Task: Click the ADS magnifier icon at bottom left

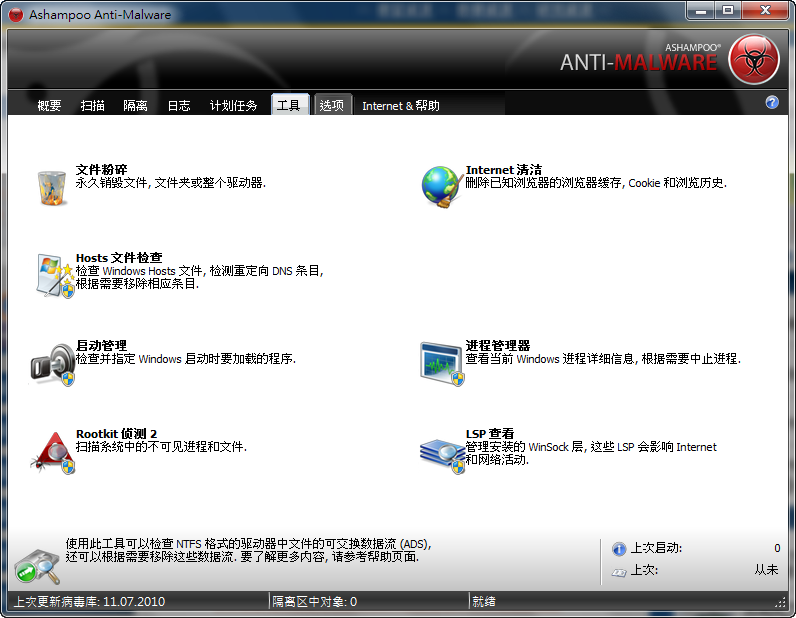Action: tap(37, 565)
